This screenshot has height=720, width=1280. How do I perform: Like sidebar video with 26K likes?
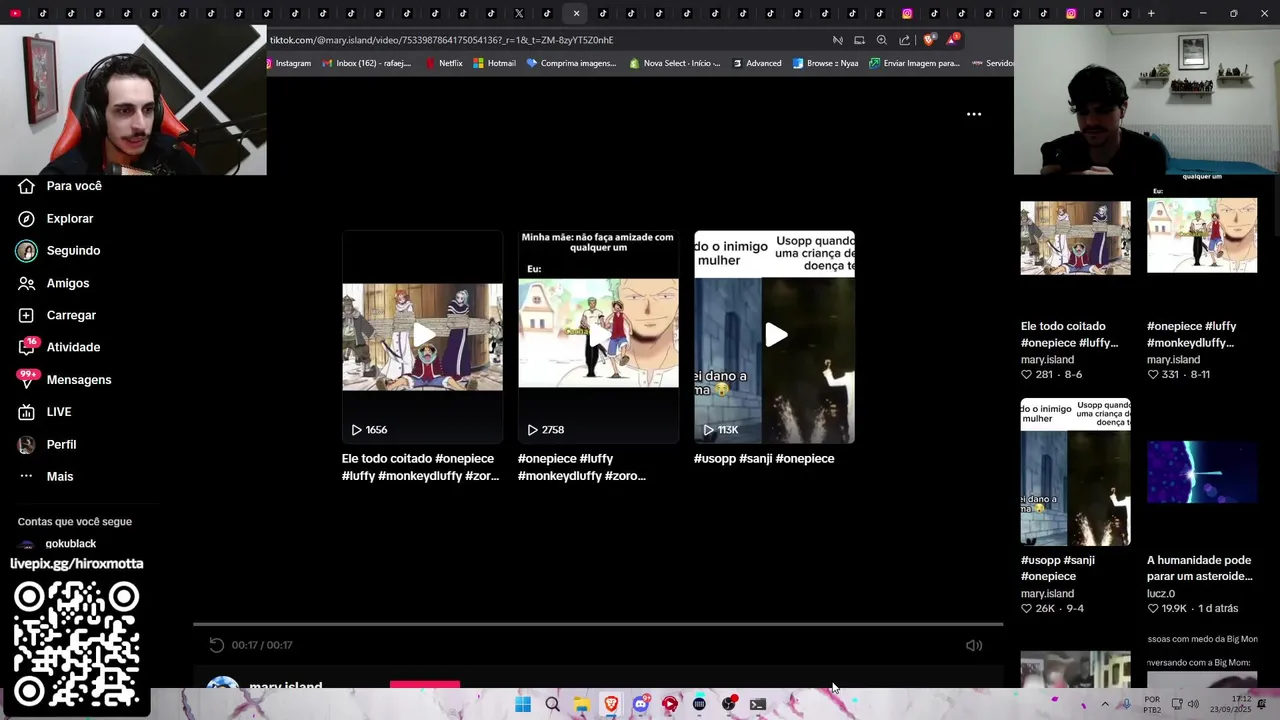(1026, 608)
